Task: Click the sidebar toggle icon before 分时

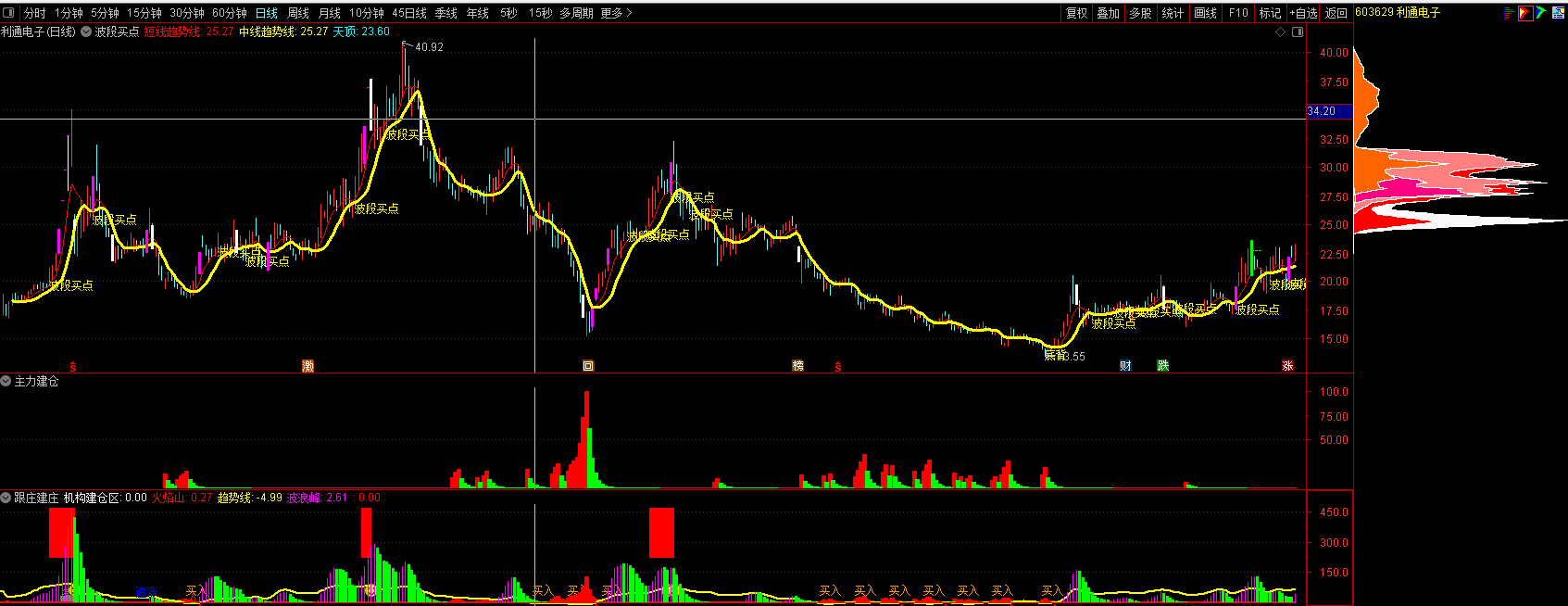Action: coord(10,13)
